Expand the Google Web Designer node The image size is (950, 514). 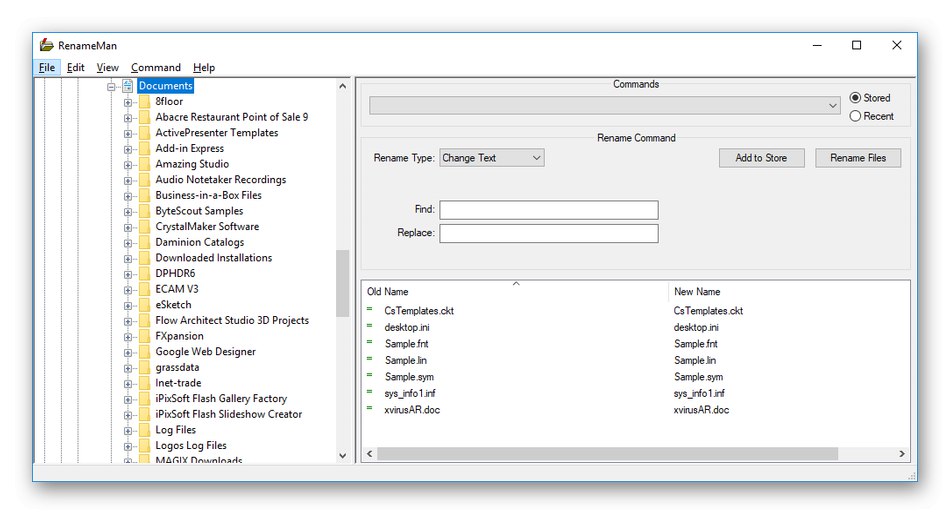coord(128,353)
